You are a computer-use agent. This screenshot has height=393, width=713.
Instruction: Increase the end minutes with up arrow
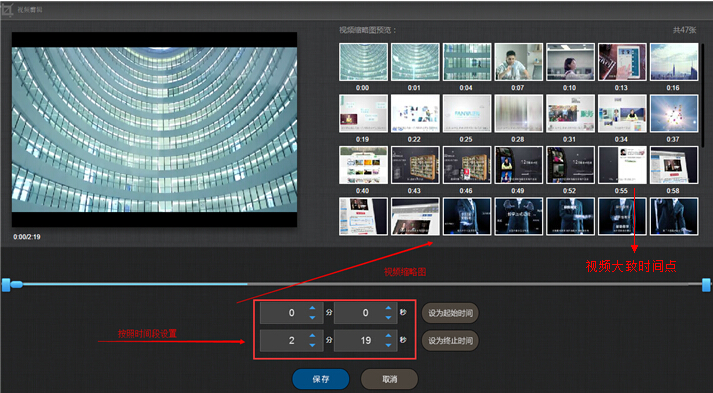click(x=312, y=336)
